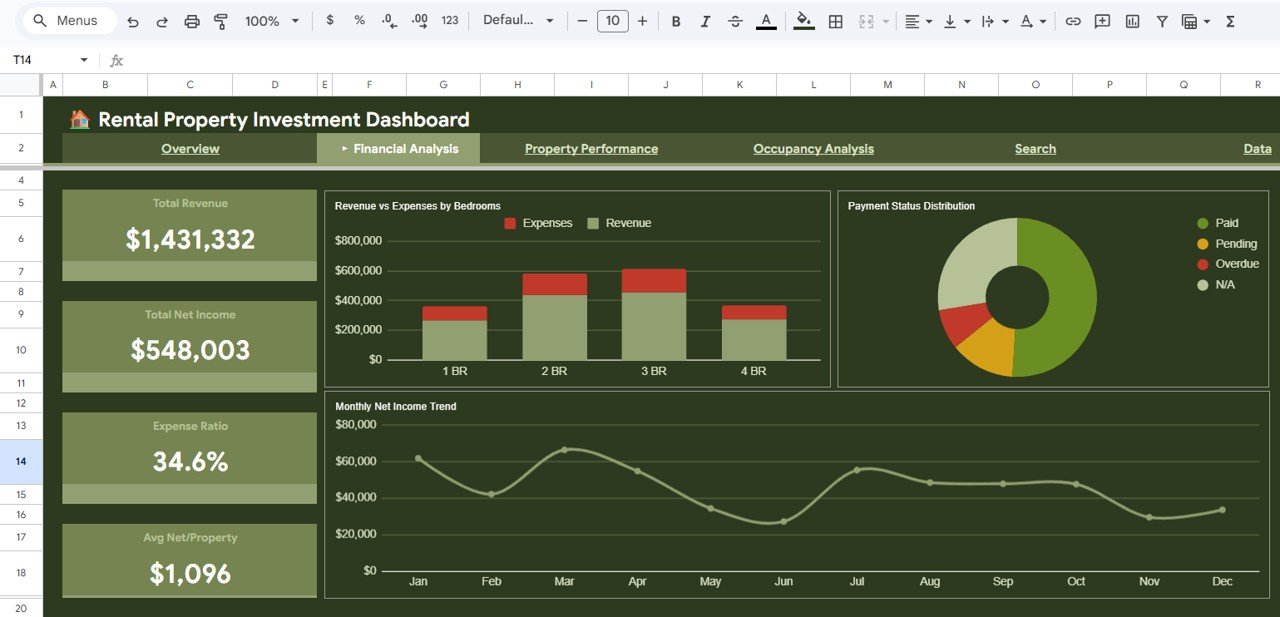The height and width of the screenshot is (617, 1280).
Task: Click the Format as currency icon
Action: click(330, 20)
